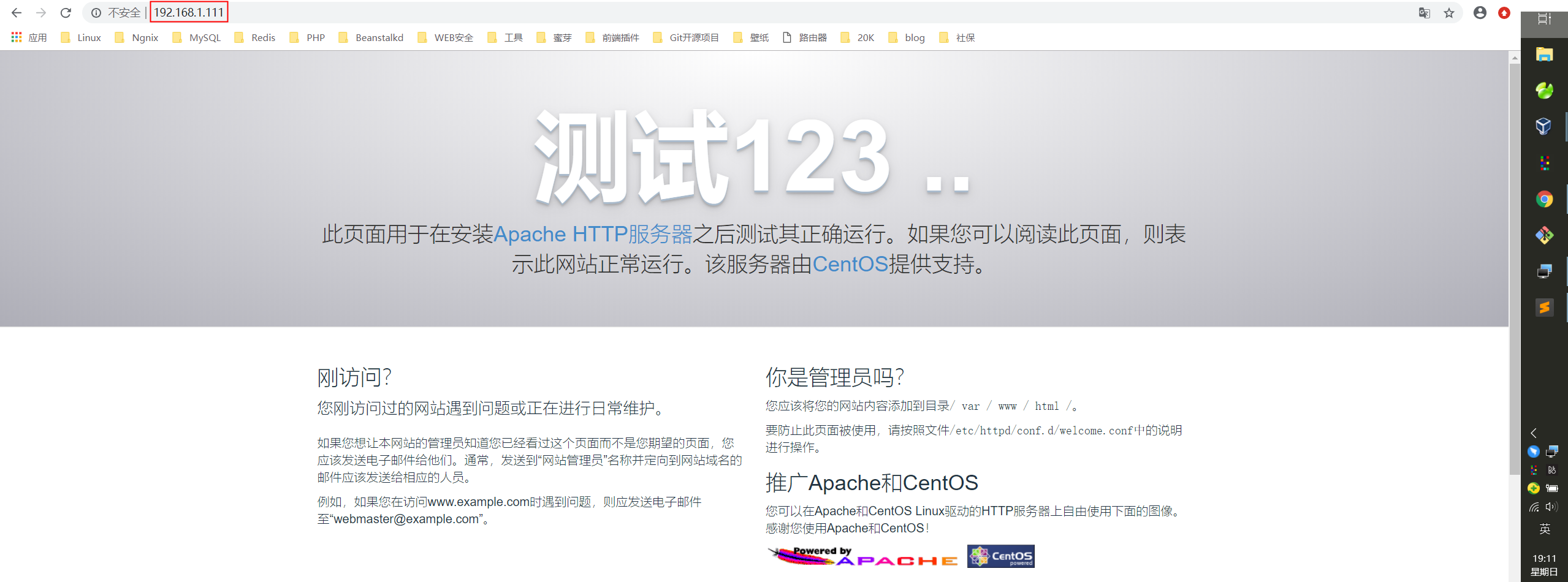The image size is (1568, 582).
Task: Open the Beanstalkd bookmarks folder
Action: (371, 37)
